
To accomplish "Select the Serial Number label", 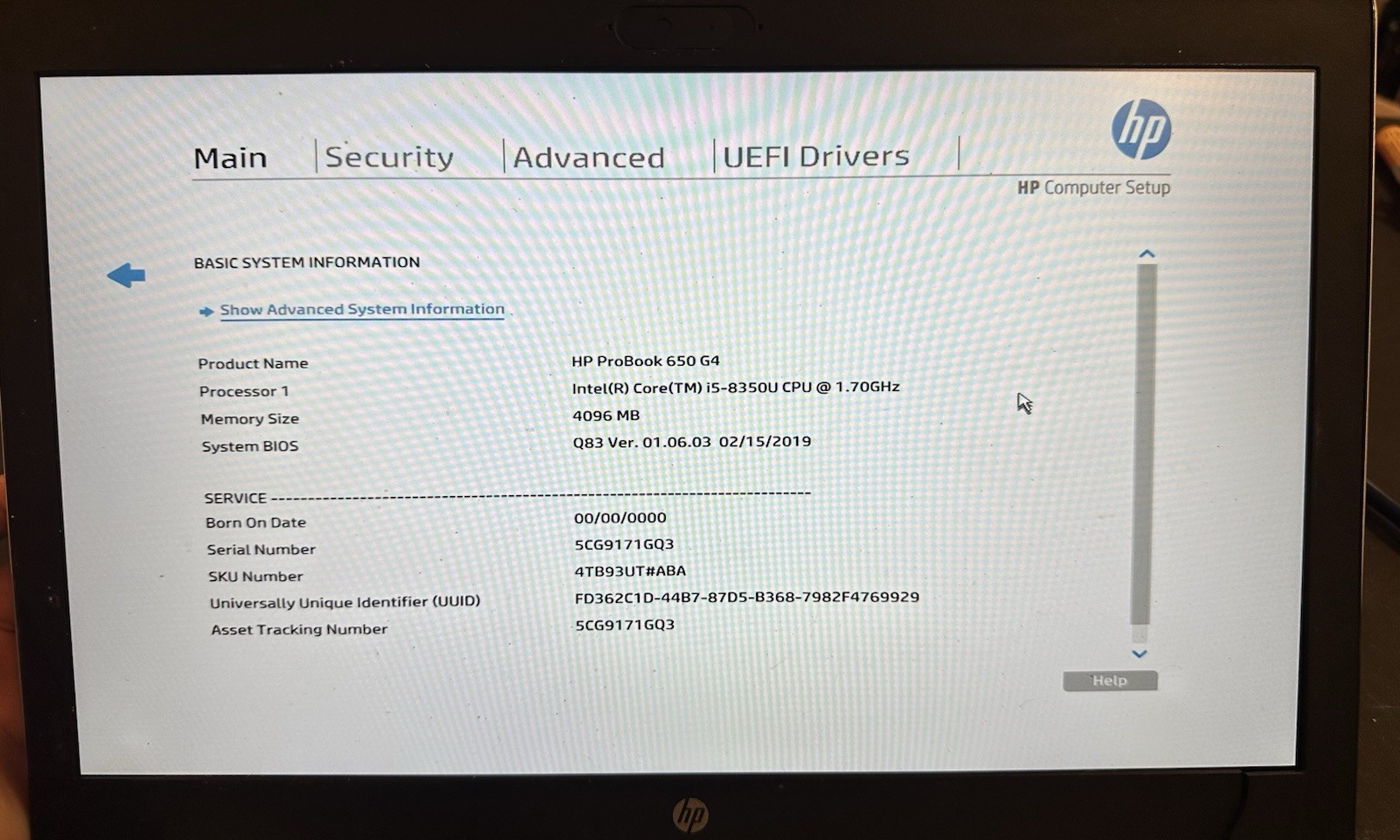I will coord(262,549).
